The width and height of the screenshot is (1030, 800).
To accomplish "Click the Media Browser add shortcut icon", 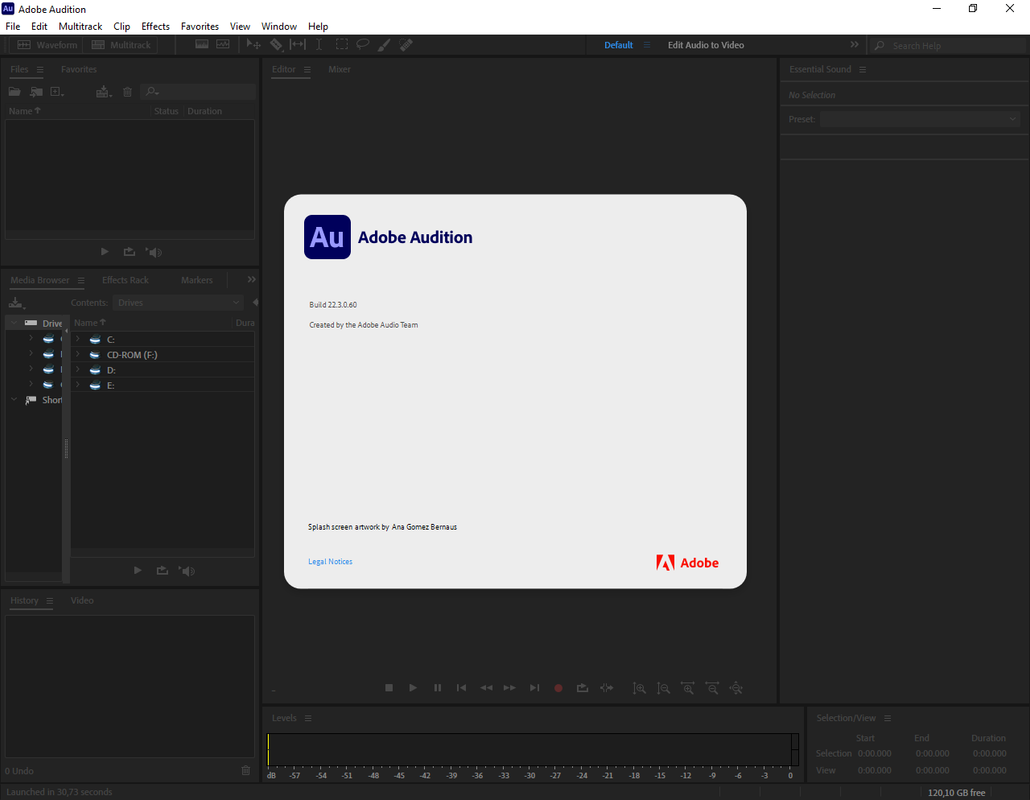I will (x=16, y=303).
